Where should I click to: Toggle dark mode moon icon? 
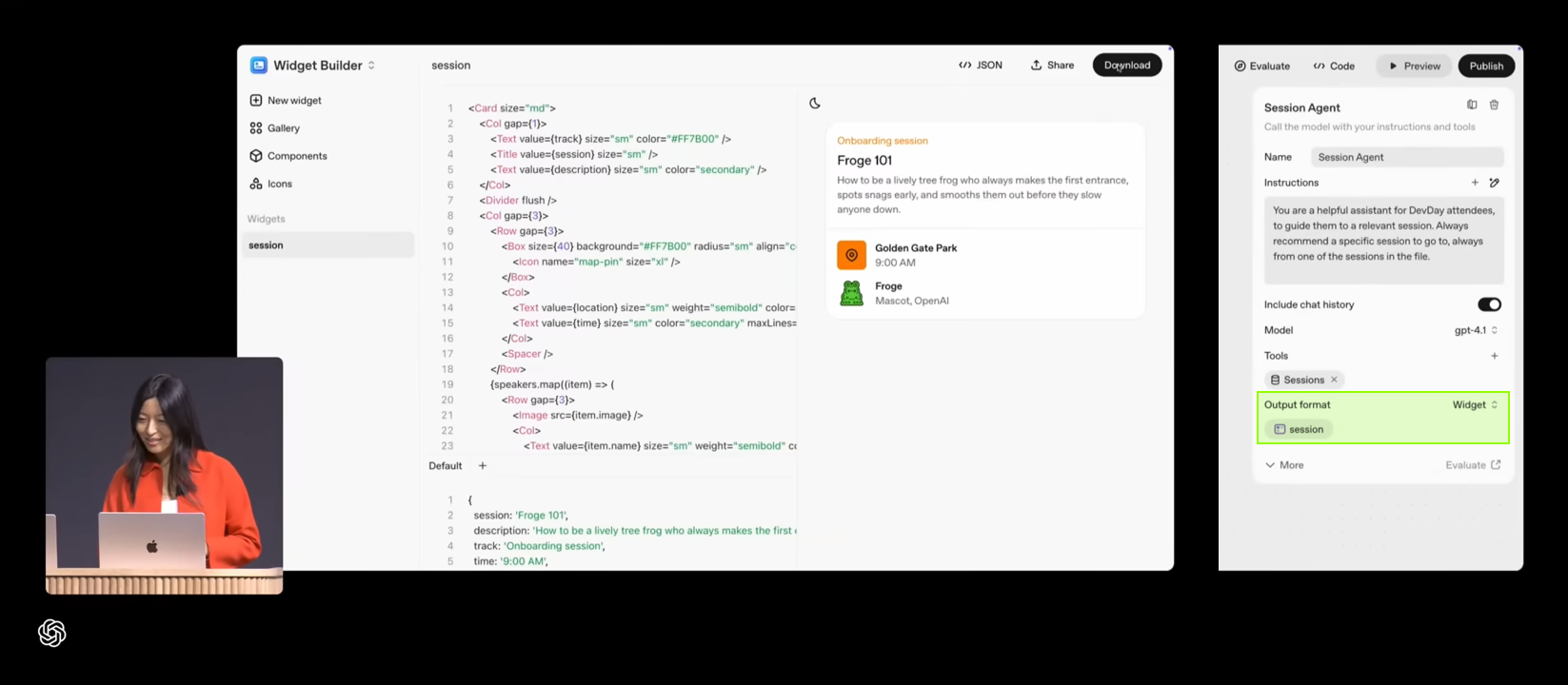coord(815,103)
